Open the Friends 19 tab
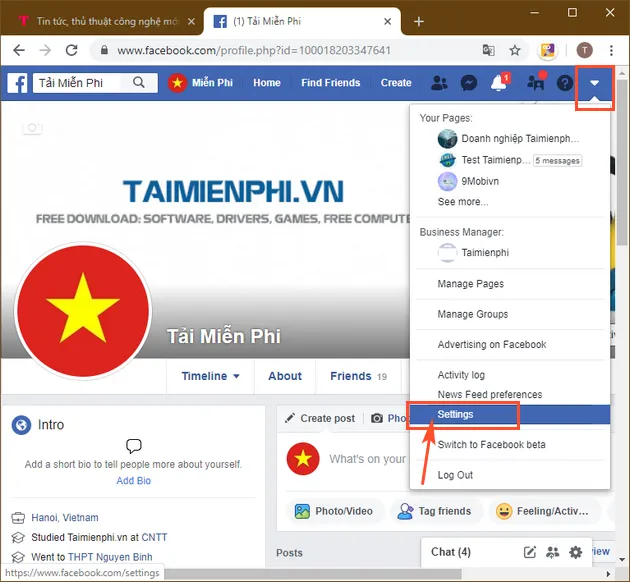The width and height of the screenshot is (630, 582). pyautogui.click(x=358, y=376)
